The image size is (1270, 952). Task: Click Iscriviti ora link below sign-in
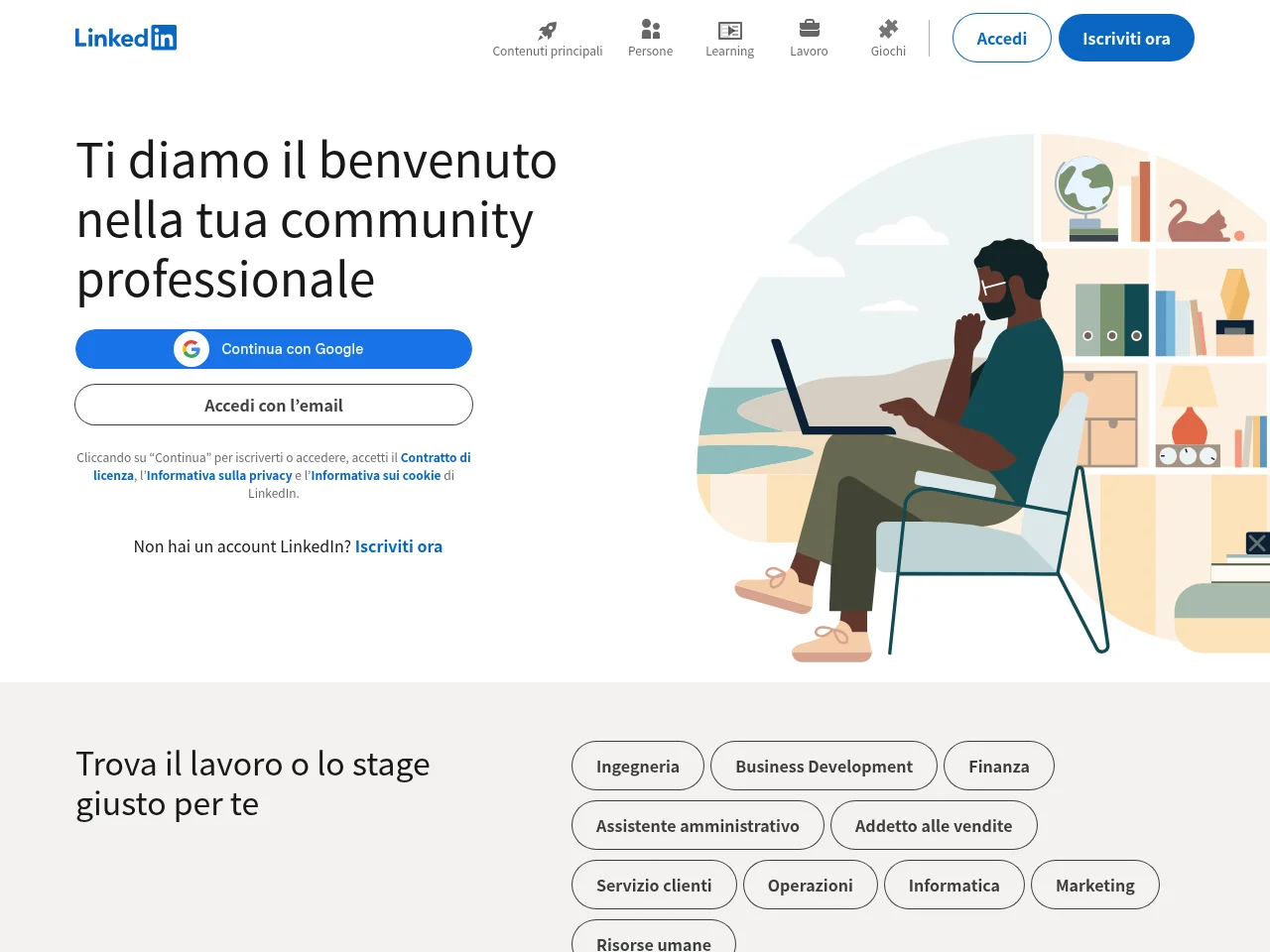(399, 546)
